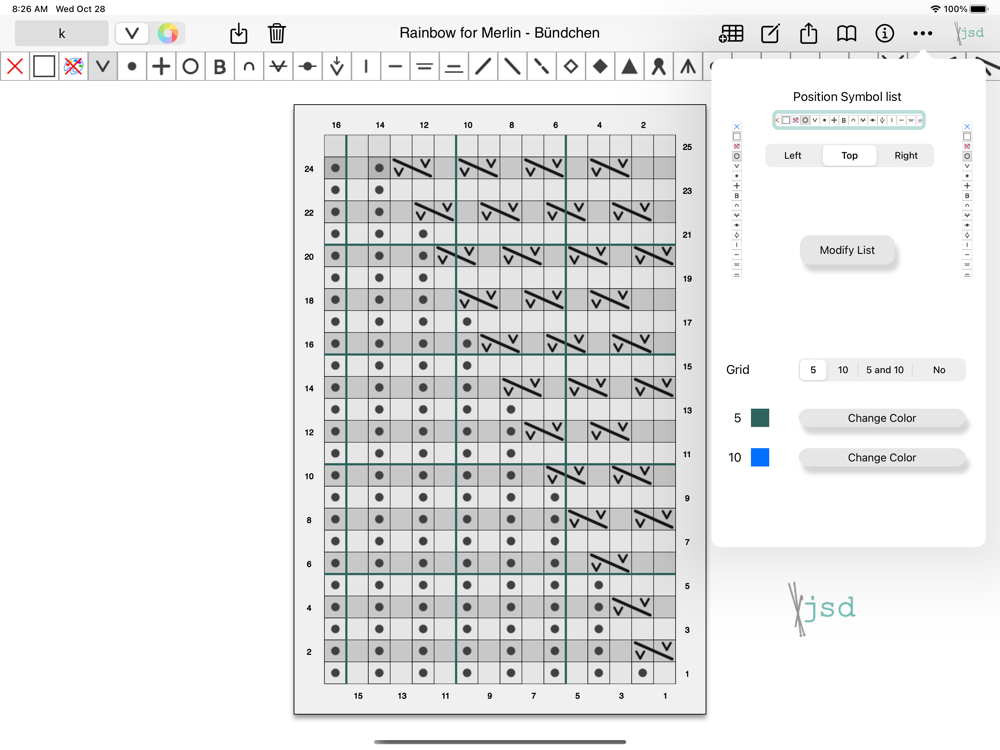The height and width of the screenshot is (750, 1000).
Task: Open the V symbol selector dropdown
Action: click(132, 33)
